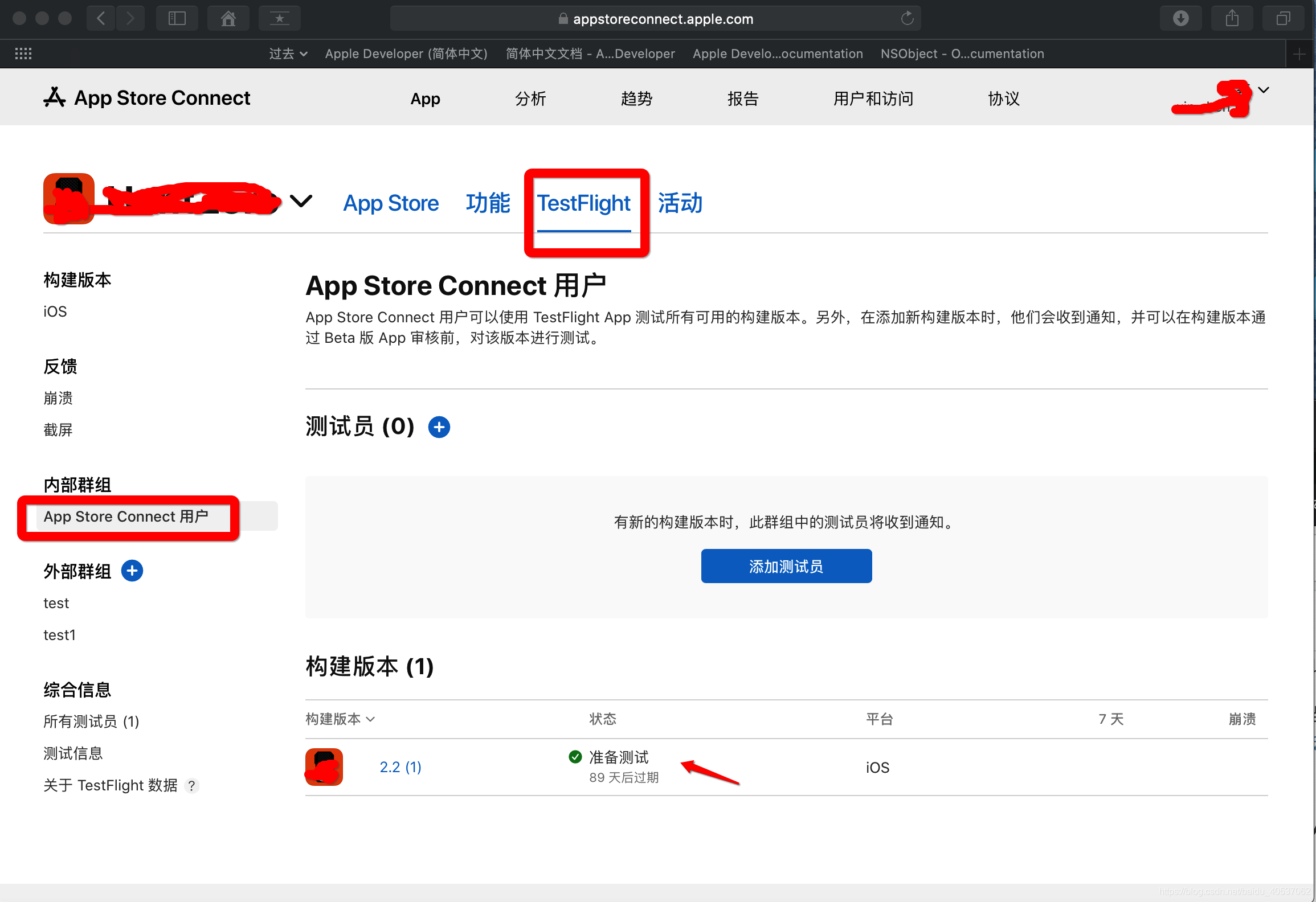Open 构建版本 2.2 (1) build entry
Screen dimensions: 1316x902
(399, 767)
